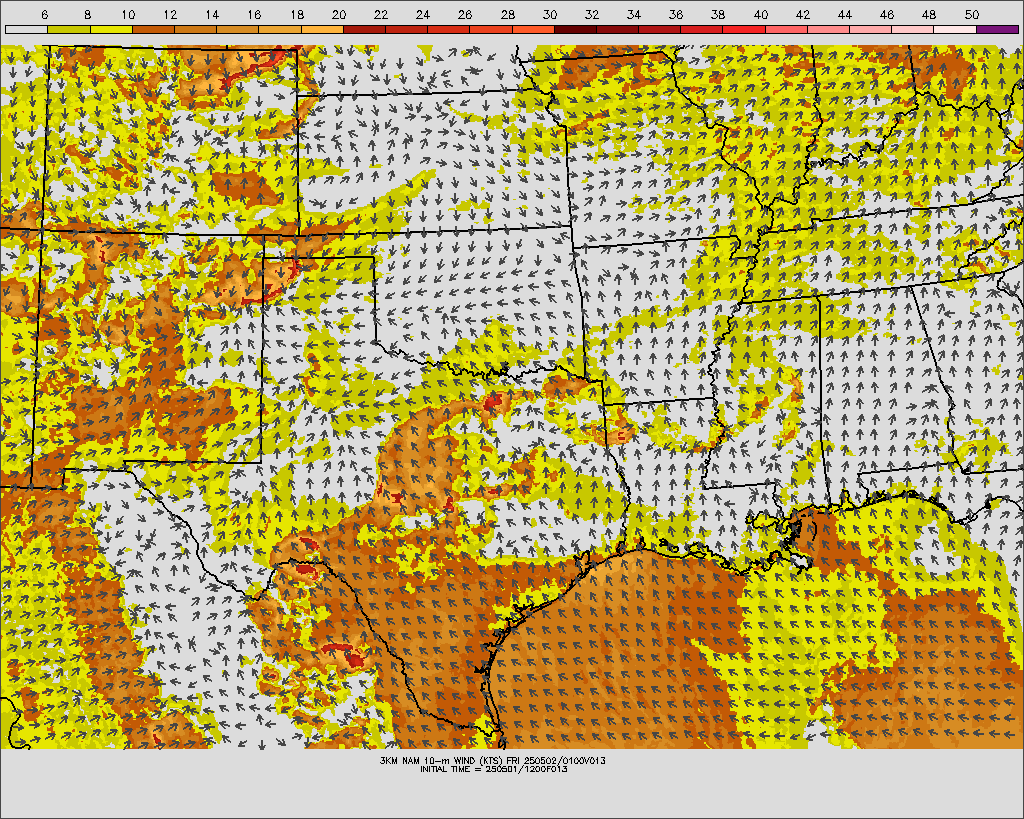
Task: Click the dark maroon swatch between 30 and 32
Action: (x=575, y=29)
